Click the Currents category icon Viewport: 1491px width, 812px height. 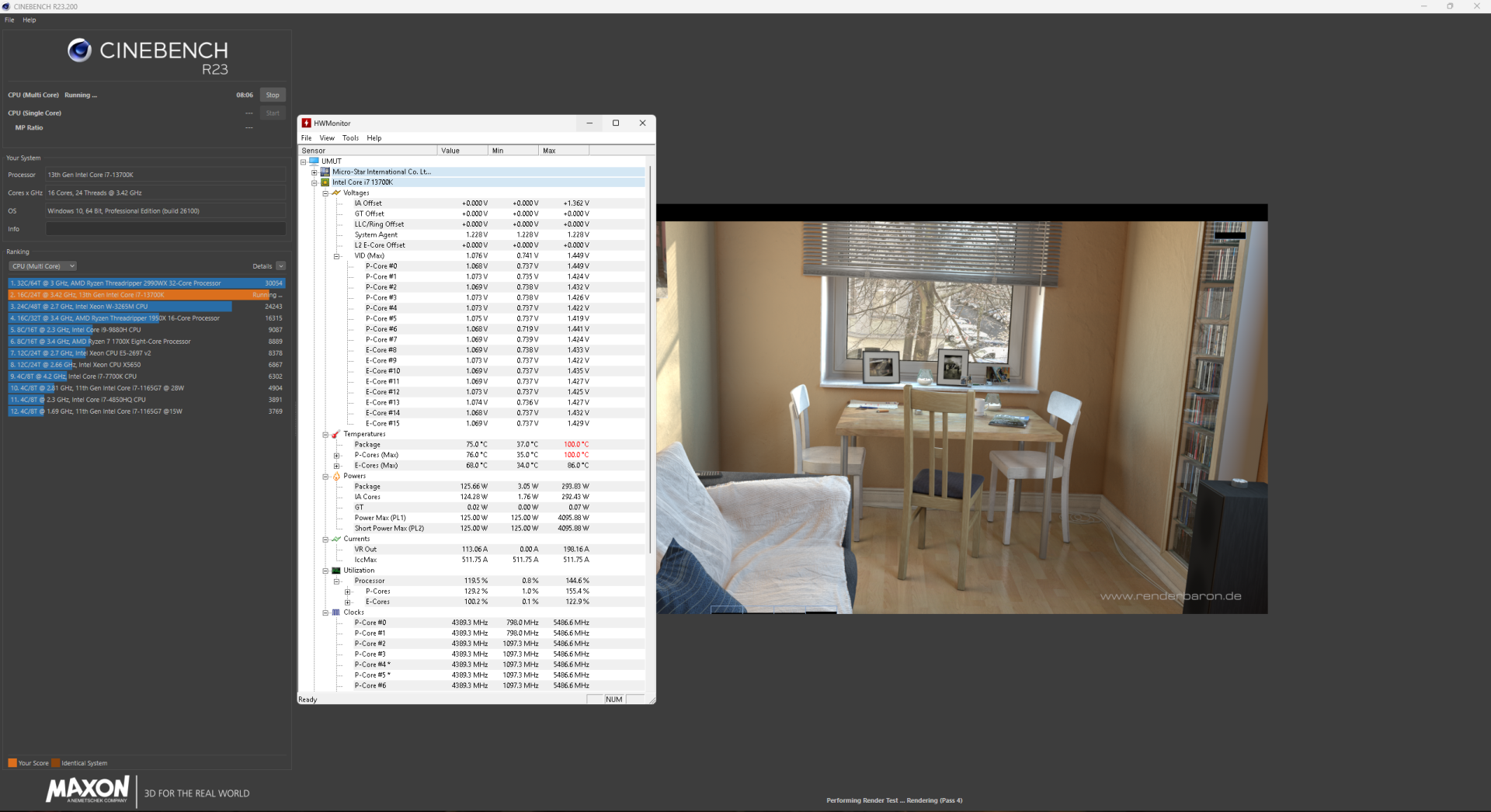click(x=336, y=539)
